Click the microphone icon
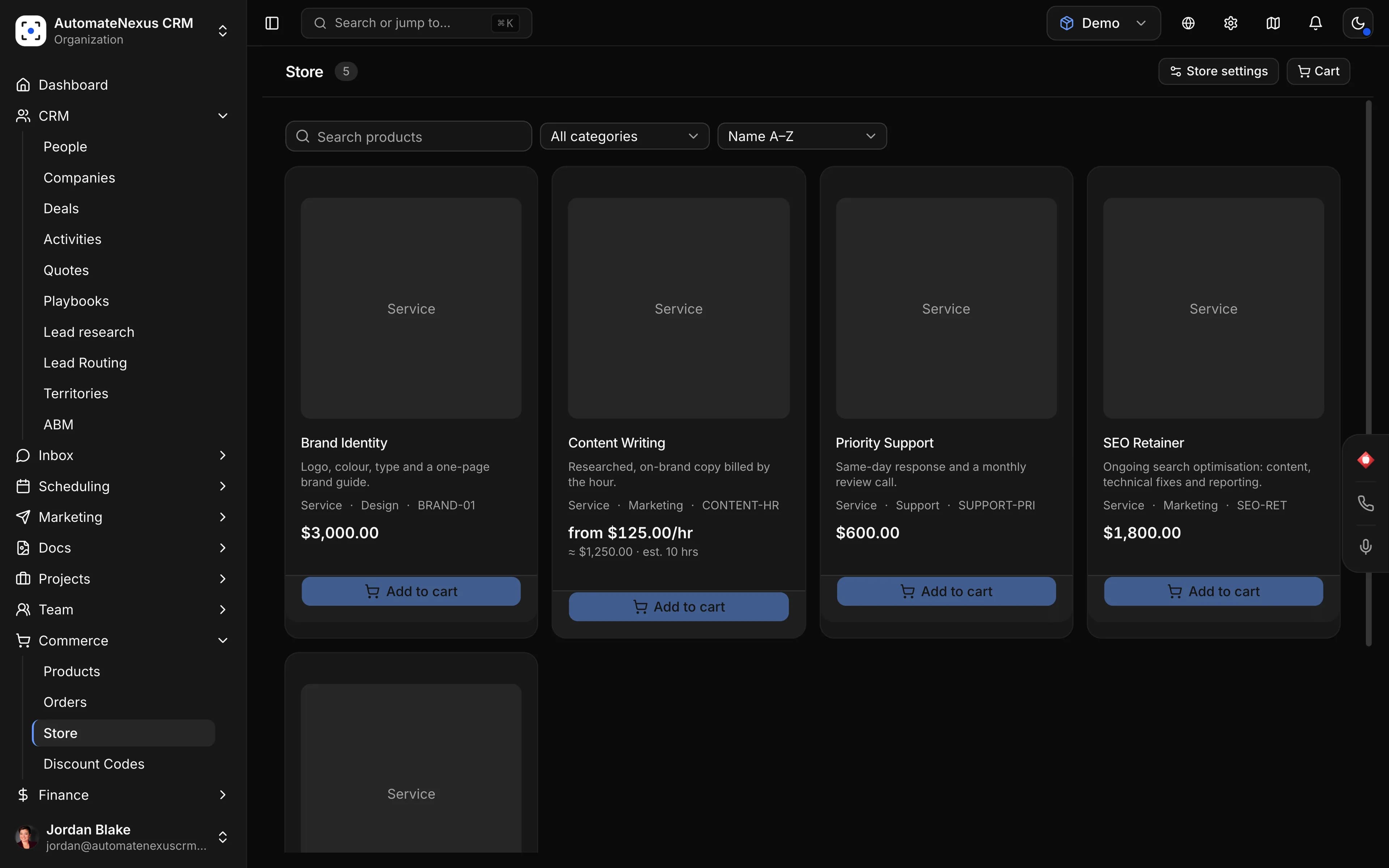Screen dimensions: 1389x868 click(x=1365, y=546)
